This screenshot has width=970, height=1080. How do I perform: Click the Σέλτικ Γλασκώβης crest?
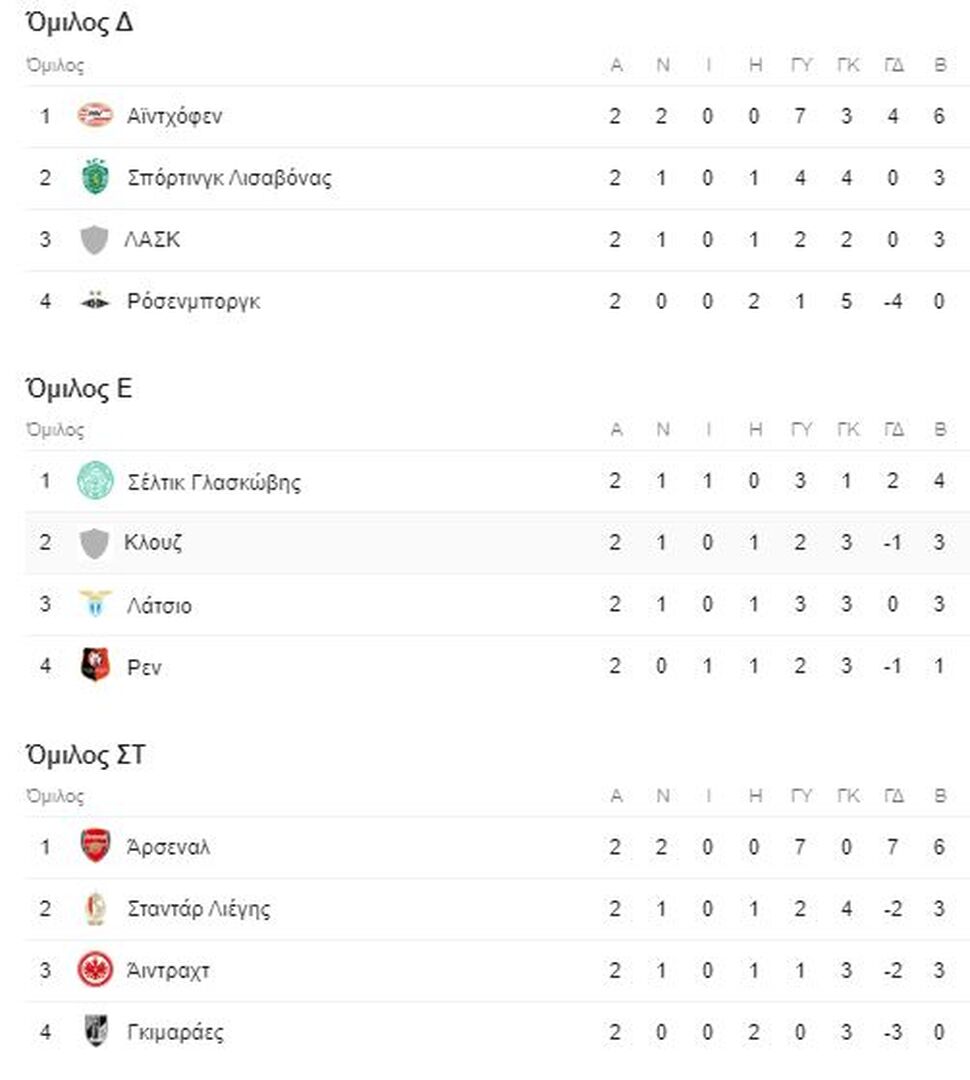click(95, 480)
